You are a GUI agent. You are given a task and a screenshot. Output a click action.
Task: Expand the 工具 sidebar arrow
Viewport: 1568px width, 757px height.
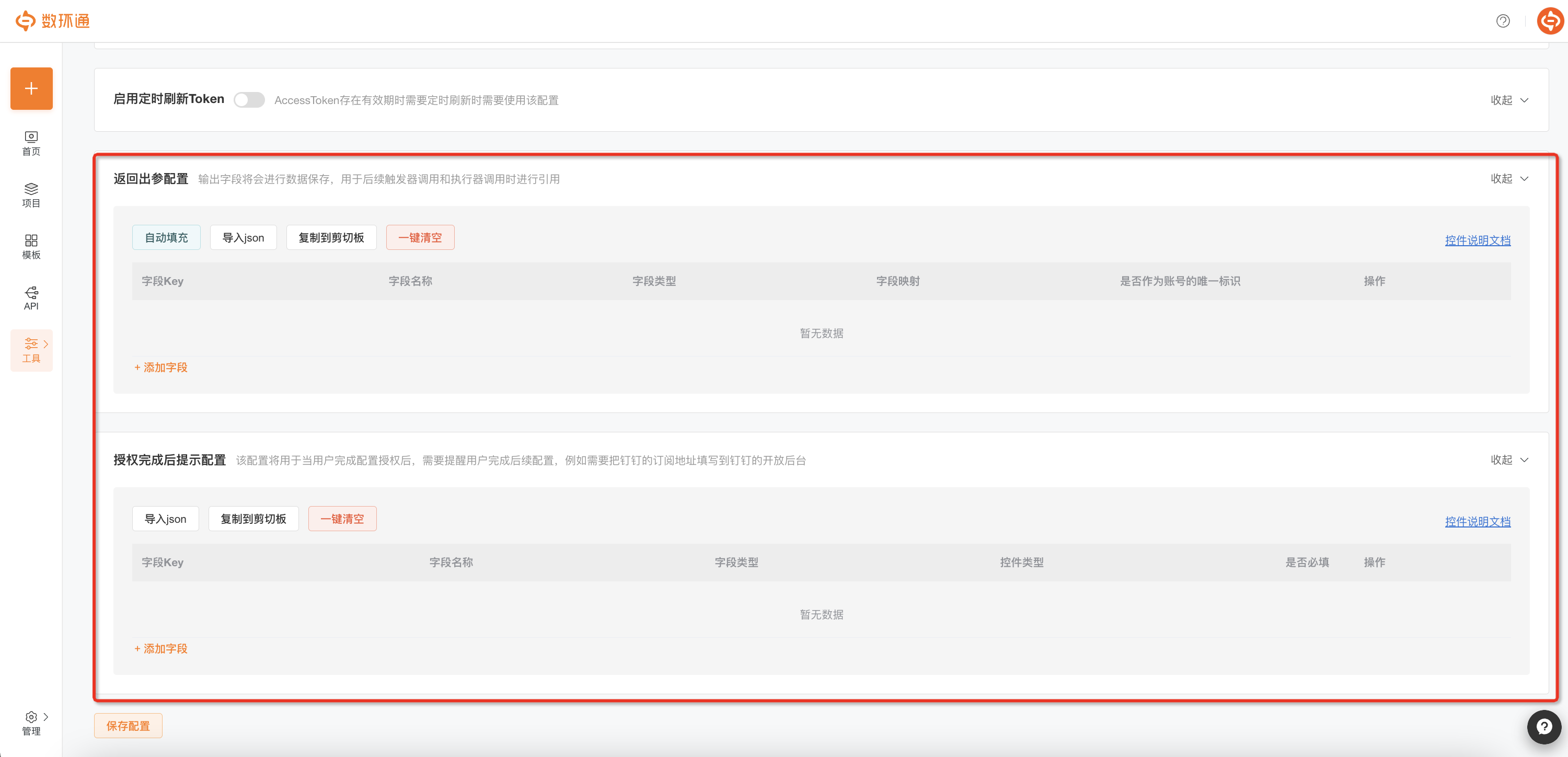(x=45, y=344)
